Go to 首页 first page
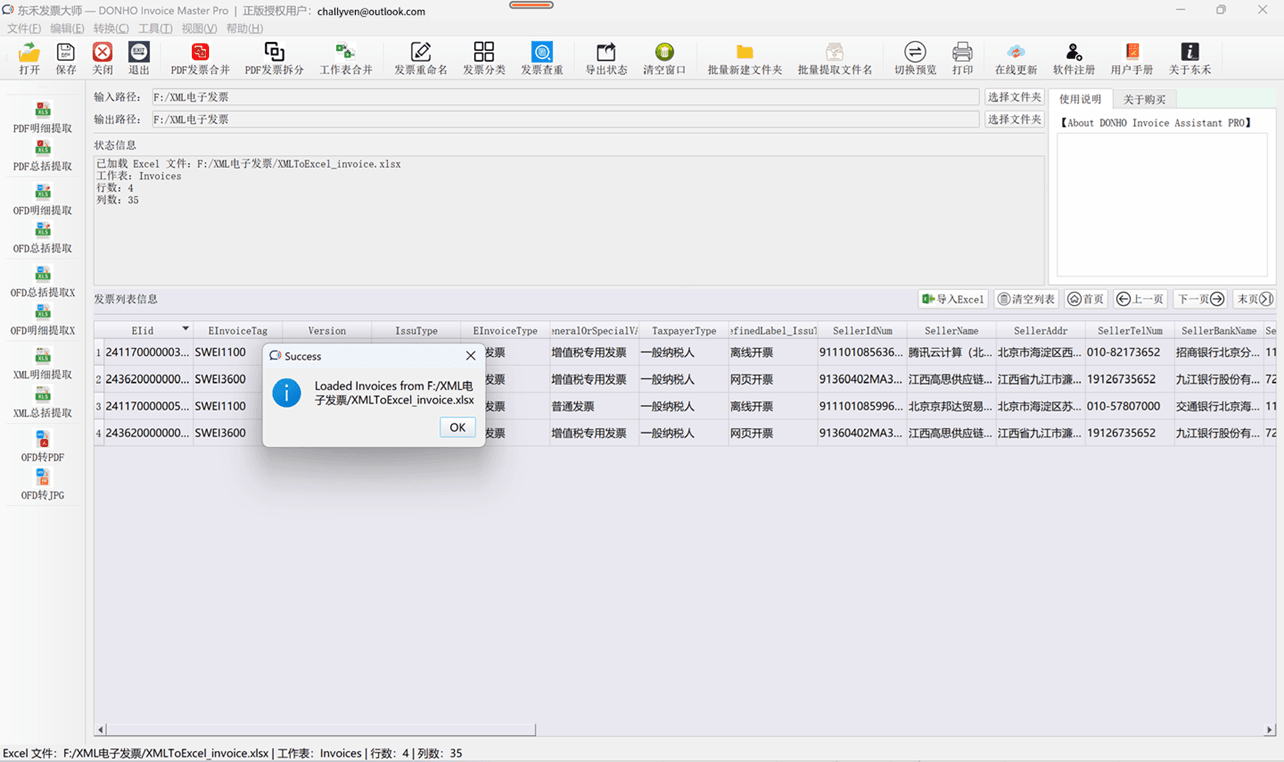 [1086, 299]
